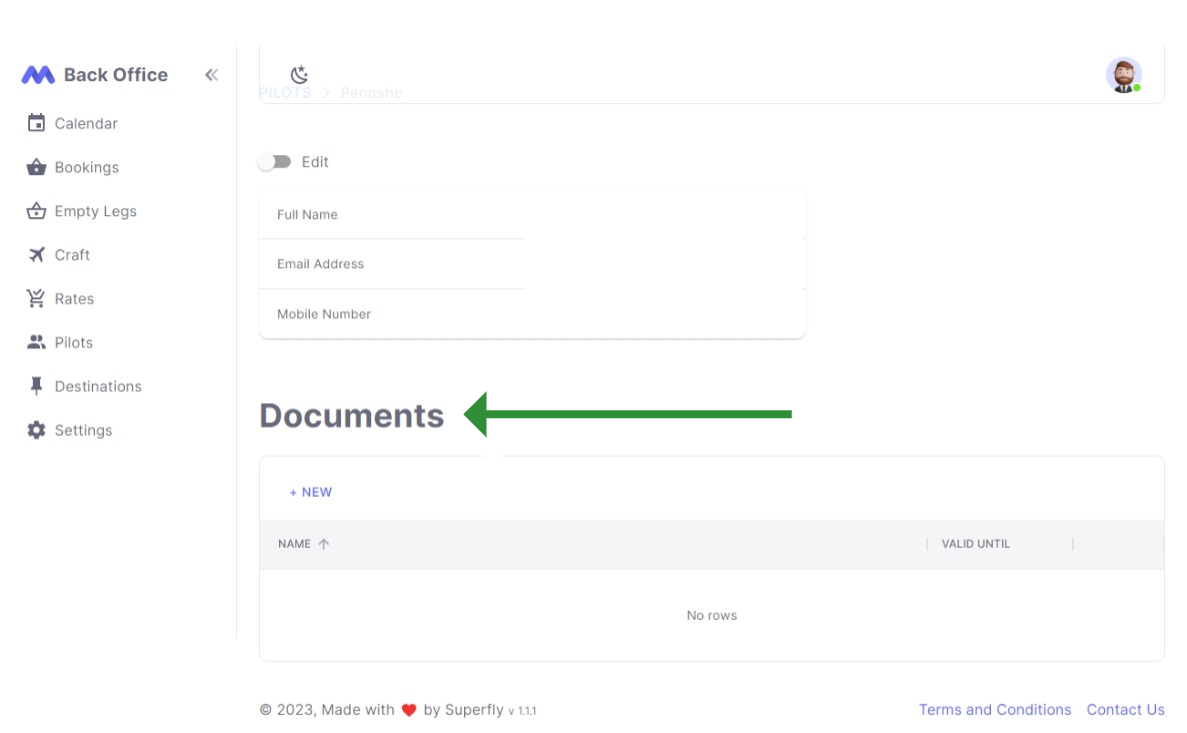Toggle dark mode with the moon icon
This screenshot has width=1187, height=733.
click(x=297, y=74)
